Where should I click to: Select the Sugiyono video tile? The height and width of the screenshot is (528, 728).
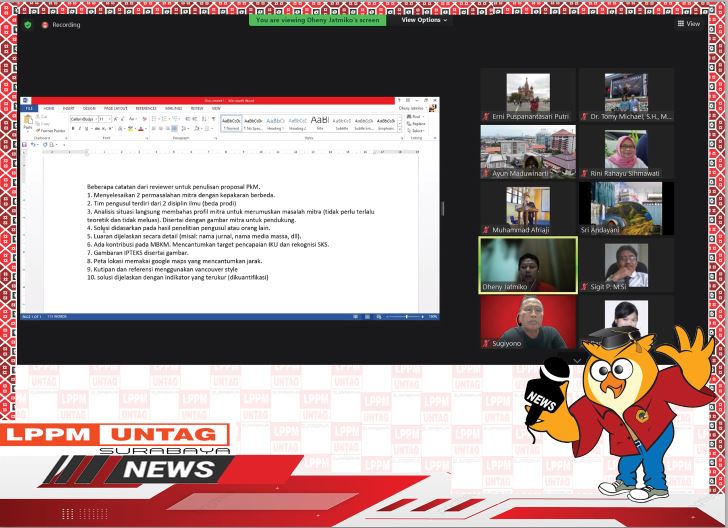coord(528,322)
